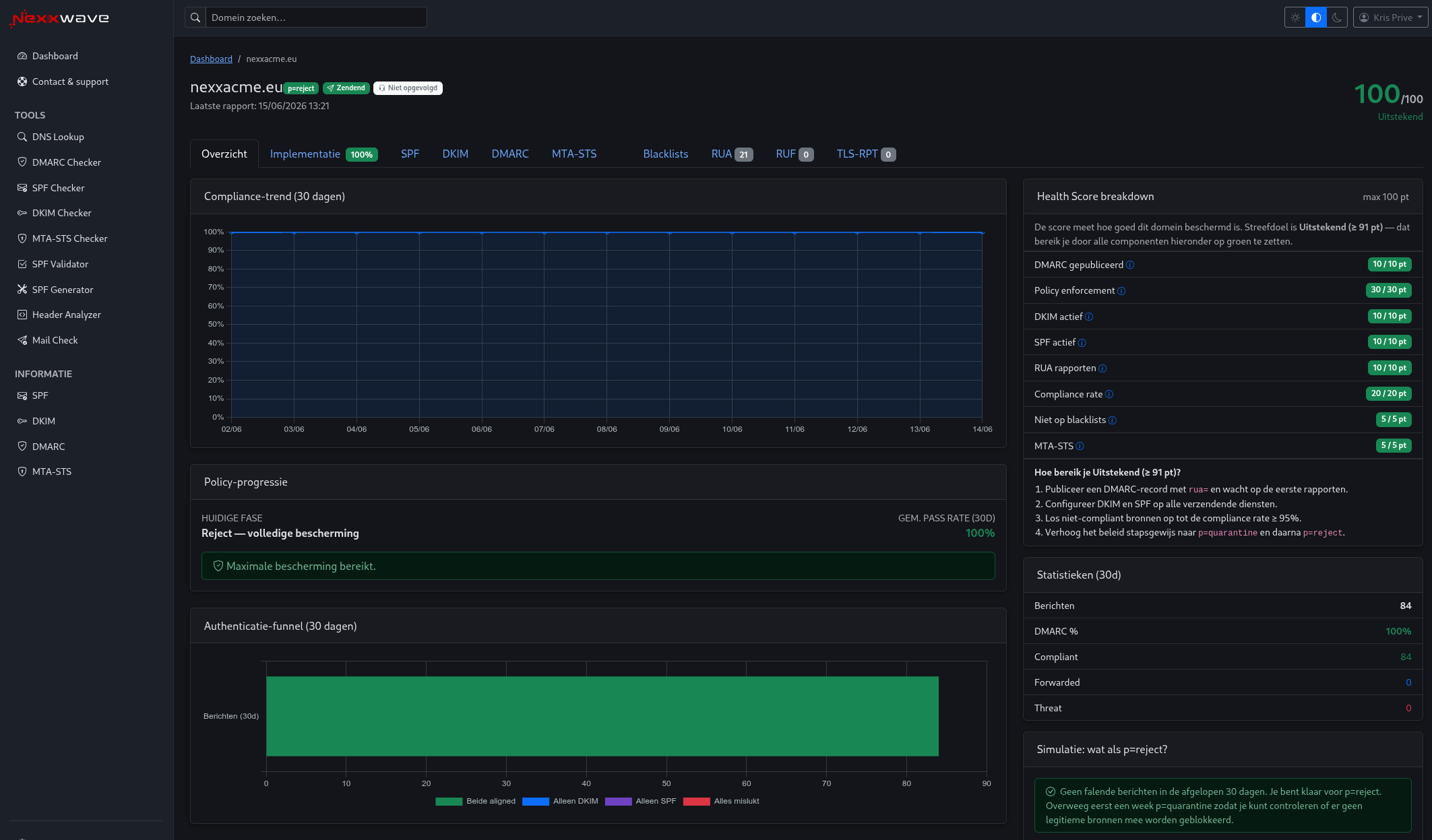1432x840 pixels.
Task: Click info icon next to RUA rapporten
Action: point(1102,368)
